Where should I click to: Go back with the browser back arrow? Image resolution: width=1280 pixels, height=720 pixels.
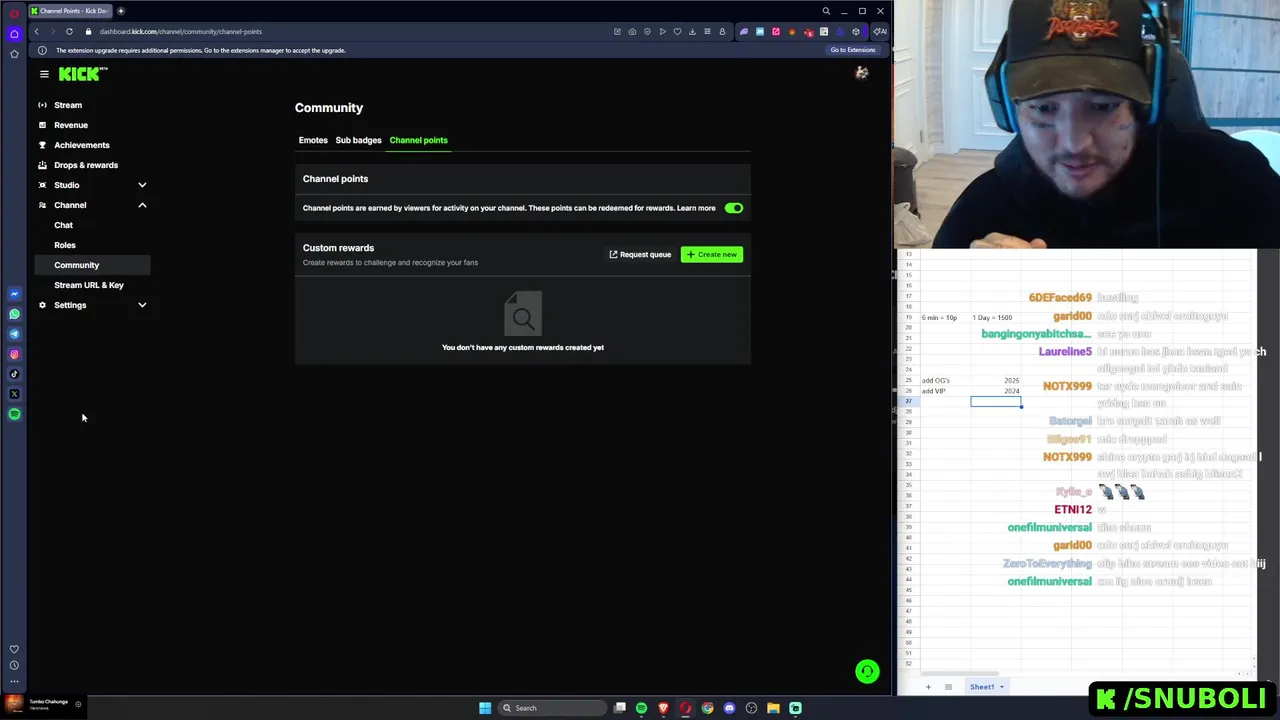37,31
